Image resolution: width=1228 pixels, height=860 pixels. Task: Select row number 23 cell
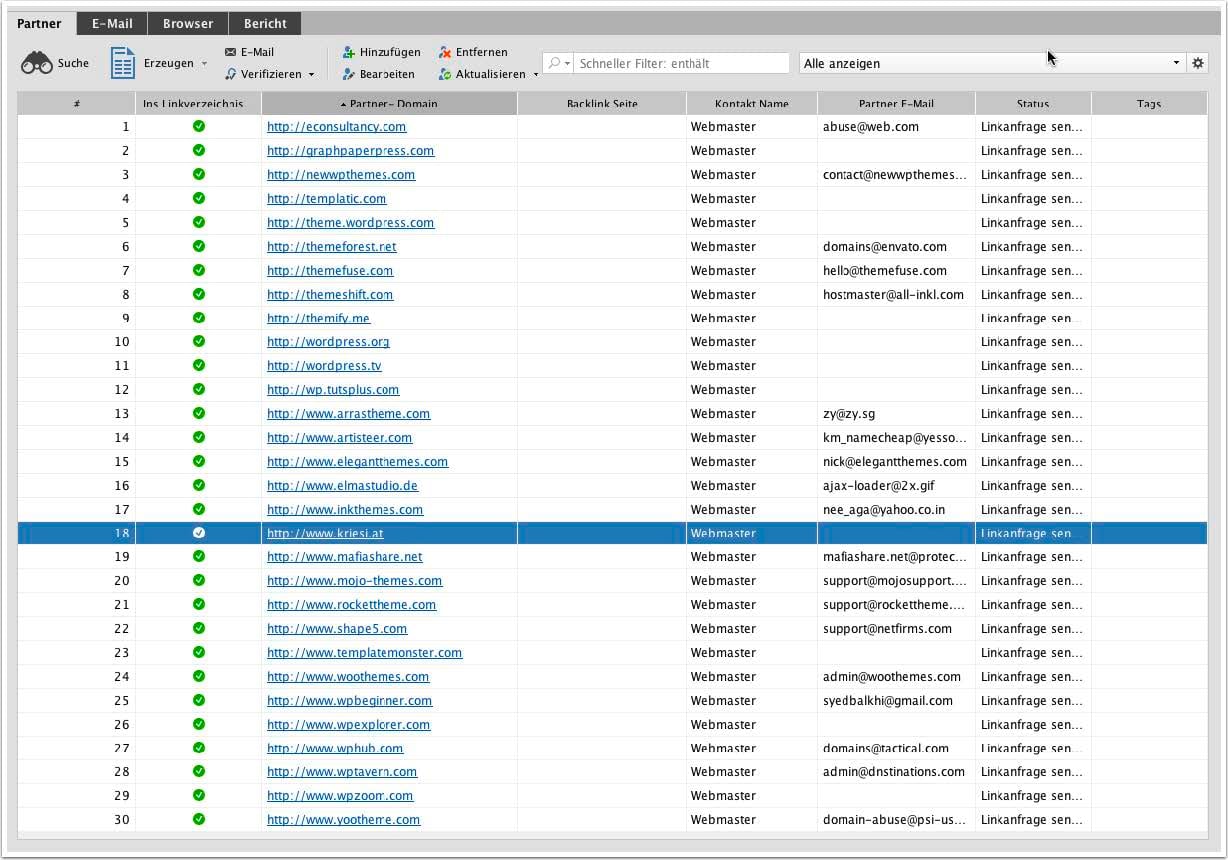[77, 653]
